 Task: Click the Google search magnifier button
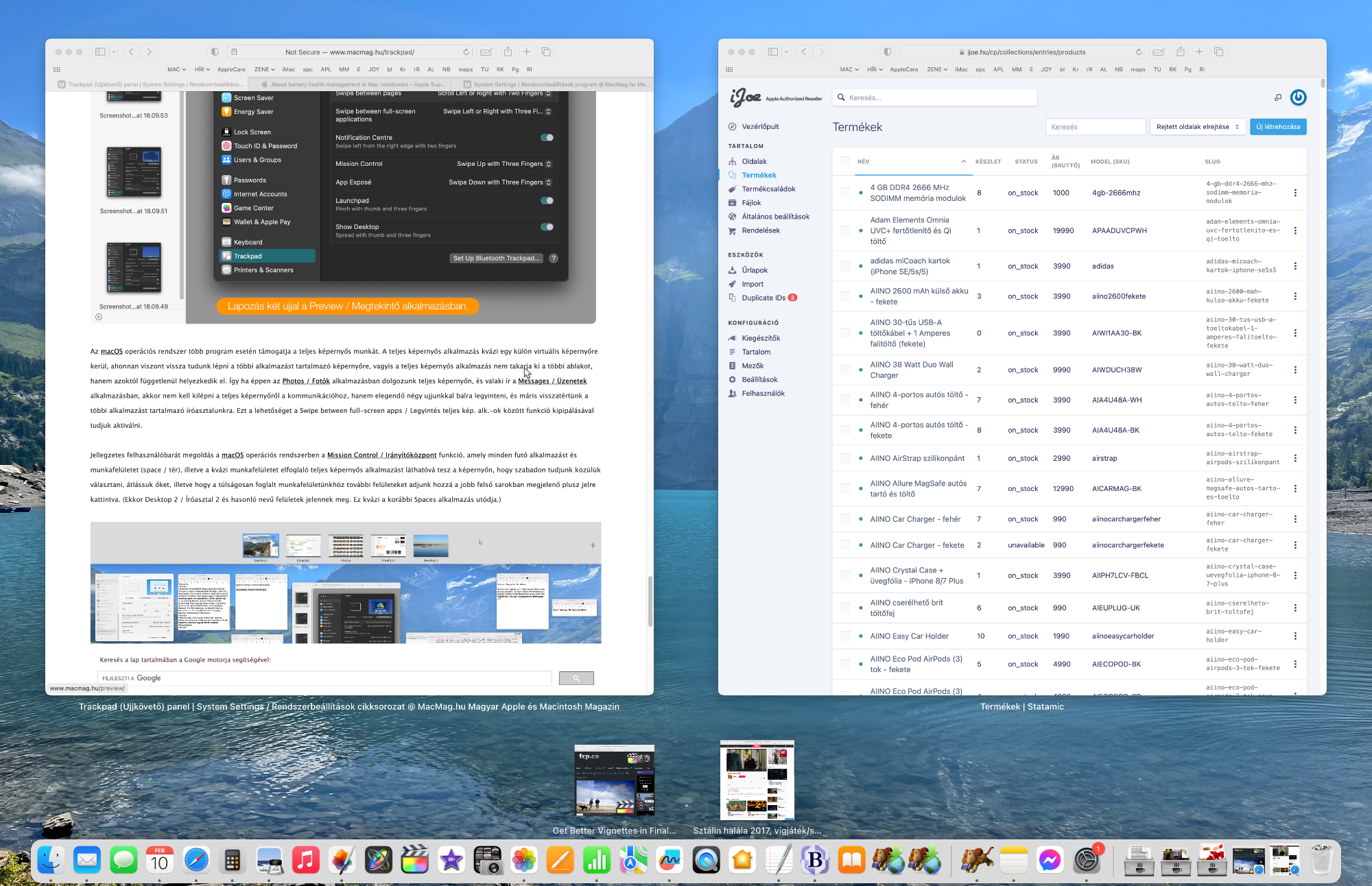coord(576,678)
